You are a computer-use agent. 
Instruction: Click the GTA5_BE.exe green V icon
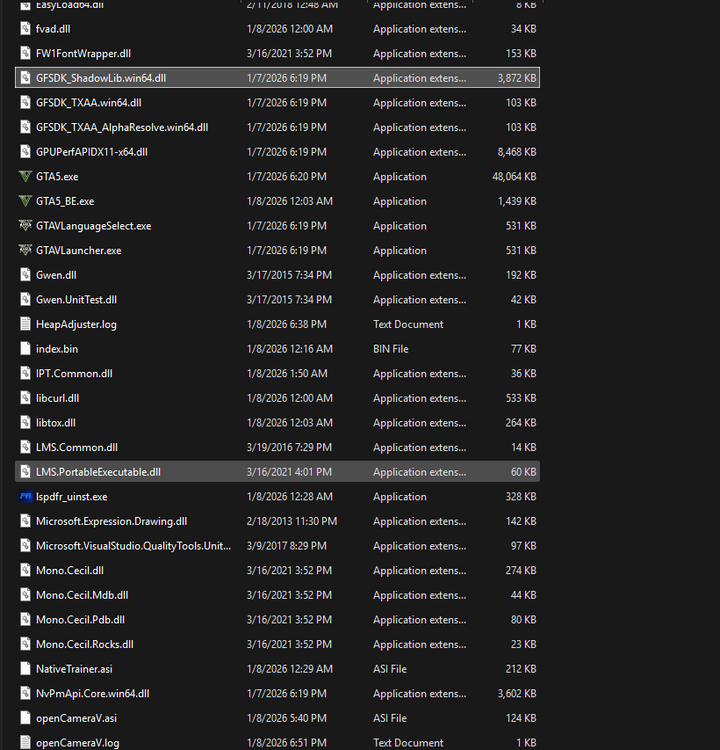click(25, 201)
